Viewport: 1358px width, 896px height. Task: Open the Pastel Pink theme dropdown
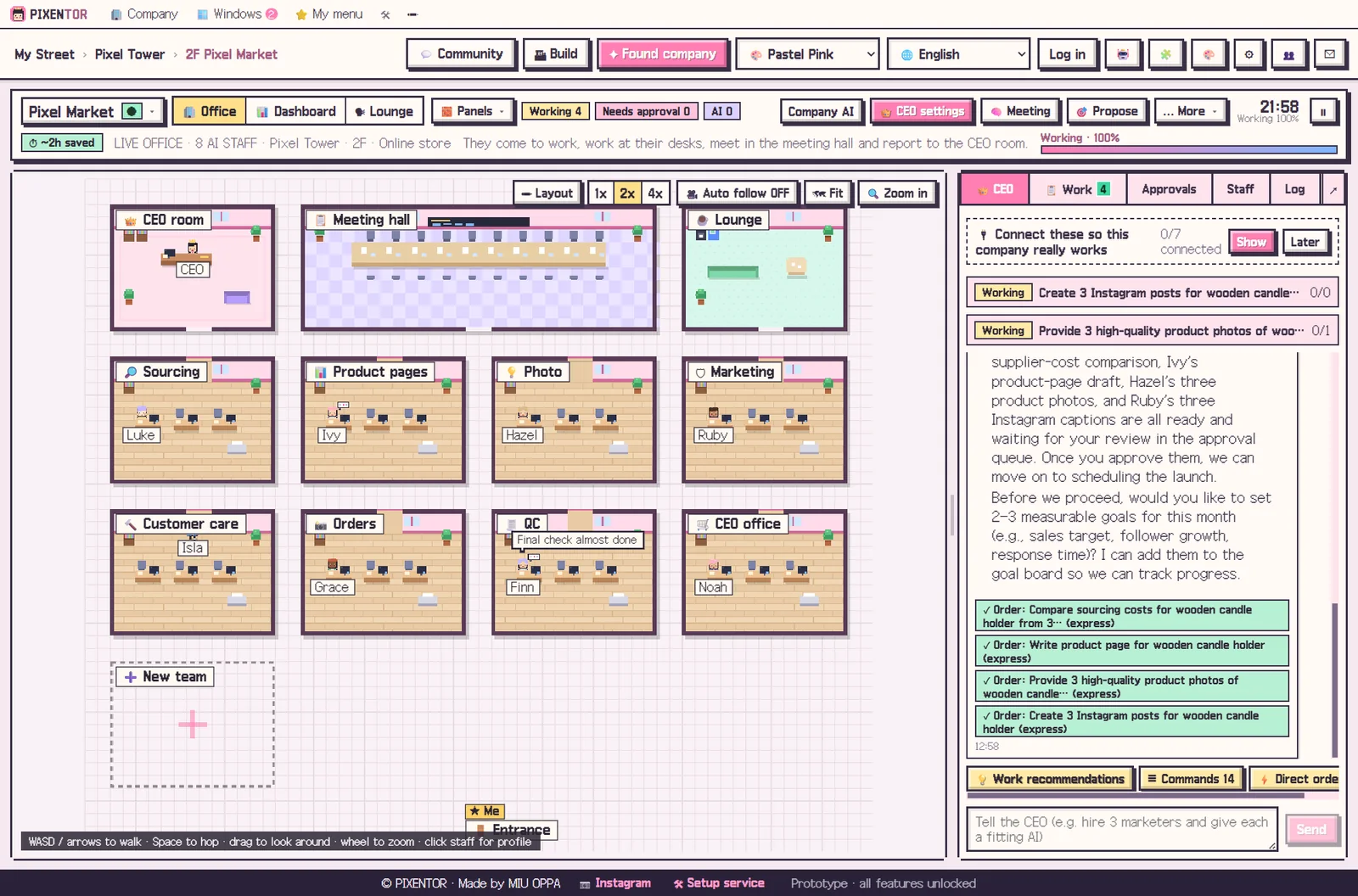(x=807, y=54)
